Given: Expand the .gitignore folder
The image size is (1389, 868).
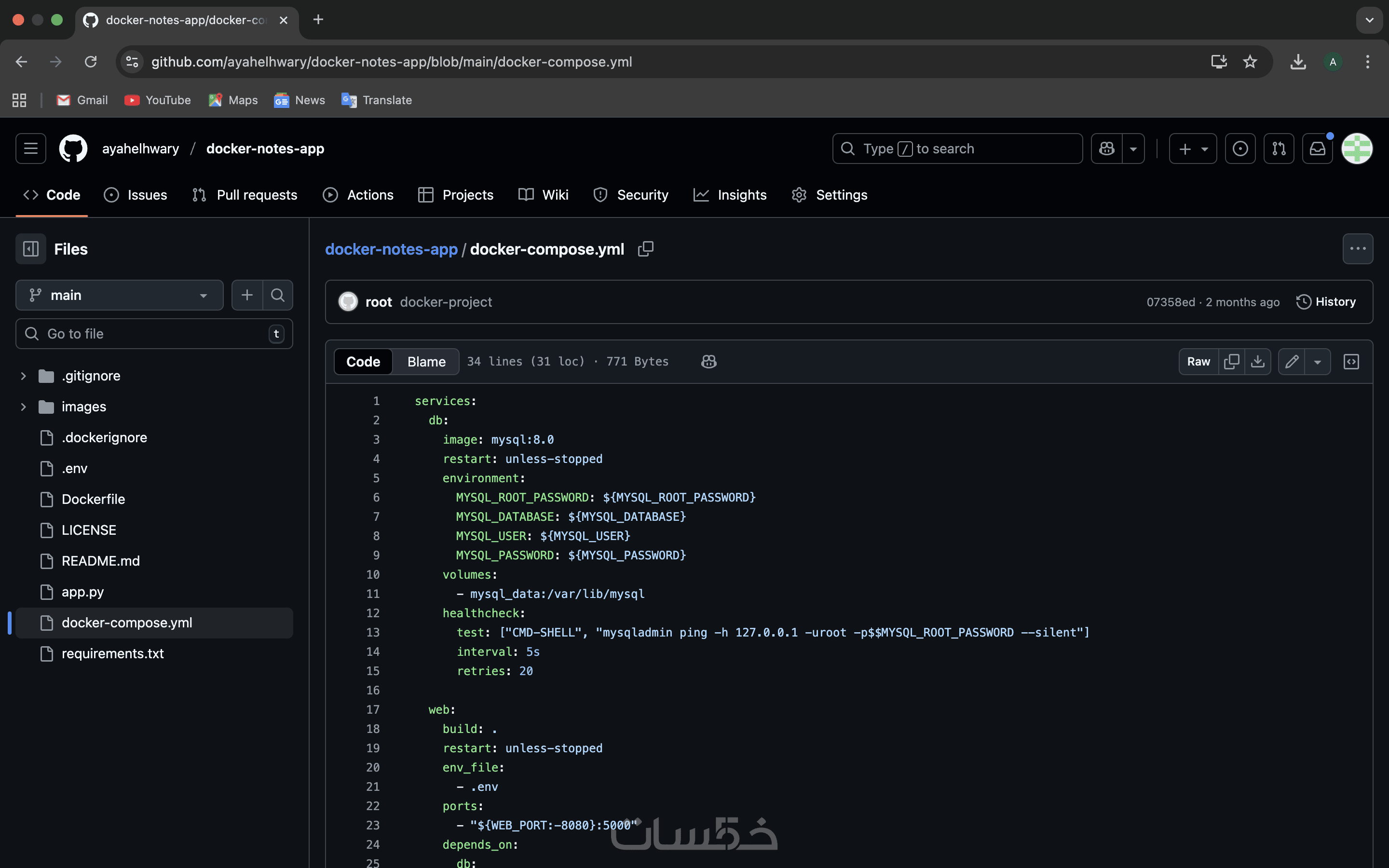Looking at the screenshot, I should pos(24,376).
